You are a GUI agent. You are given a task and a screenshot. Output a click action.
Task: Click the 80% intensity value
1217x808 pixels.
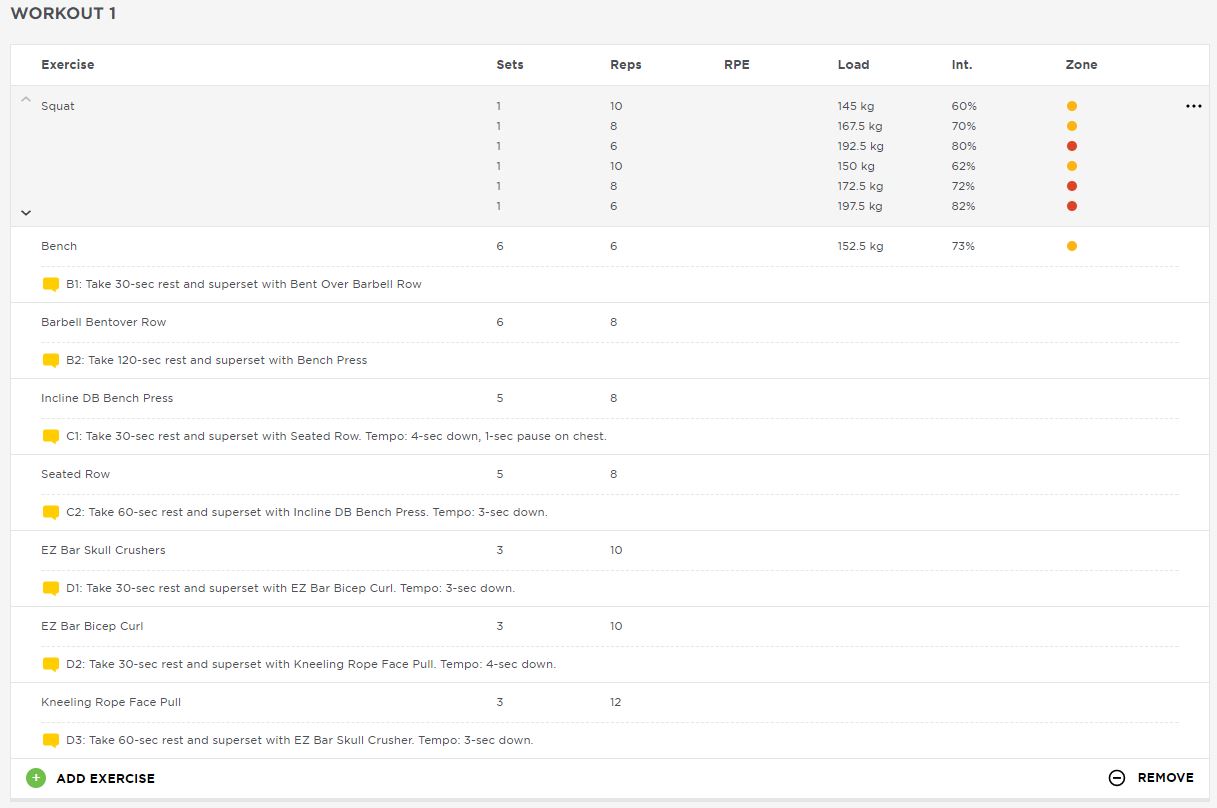[x=964, y=146]
